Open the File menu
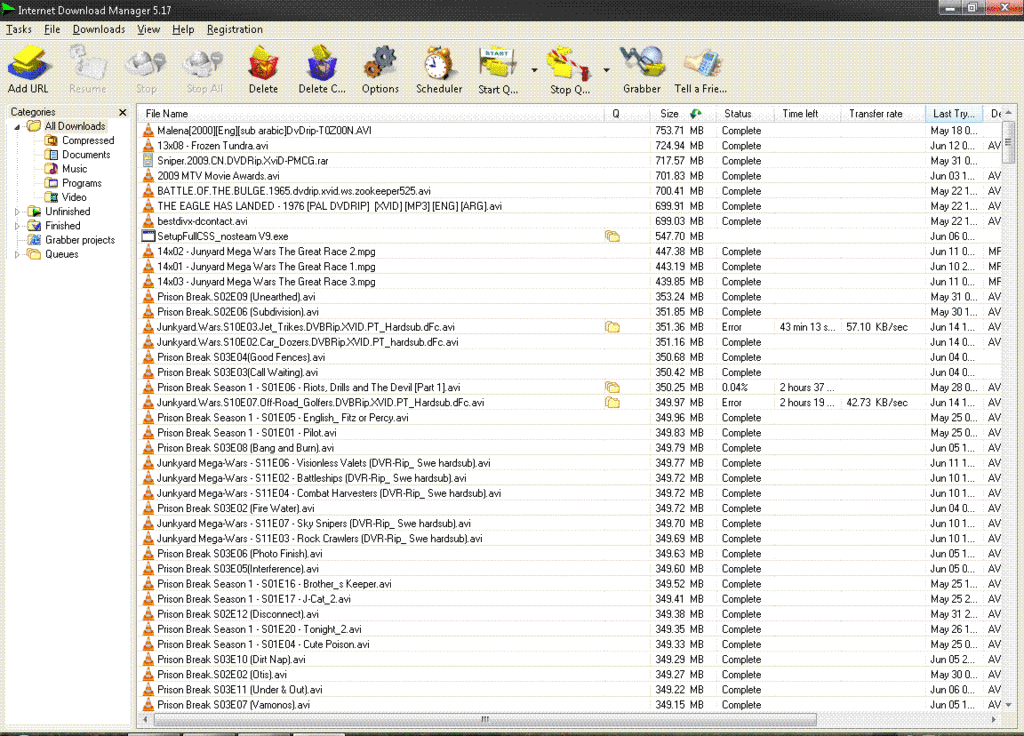The height and width of the screenshot is (736, 1024). pos(52,29)
